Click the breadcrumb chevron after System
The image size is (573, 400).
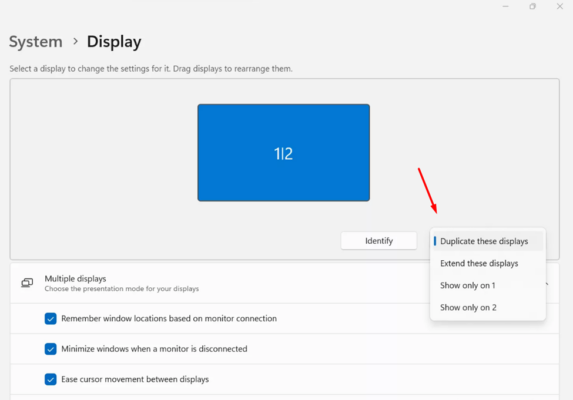point(76,41)
